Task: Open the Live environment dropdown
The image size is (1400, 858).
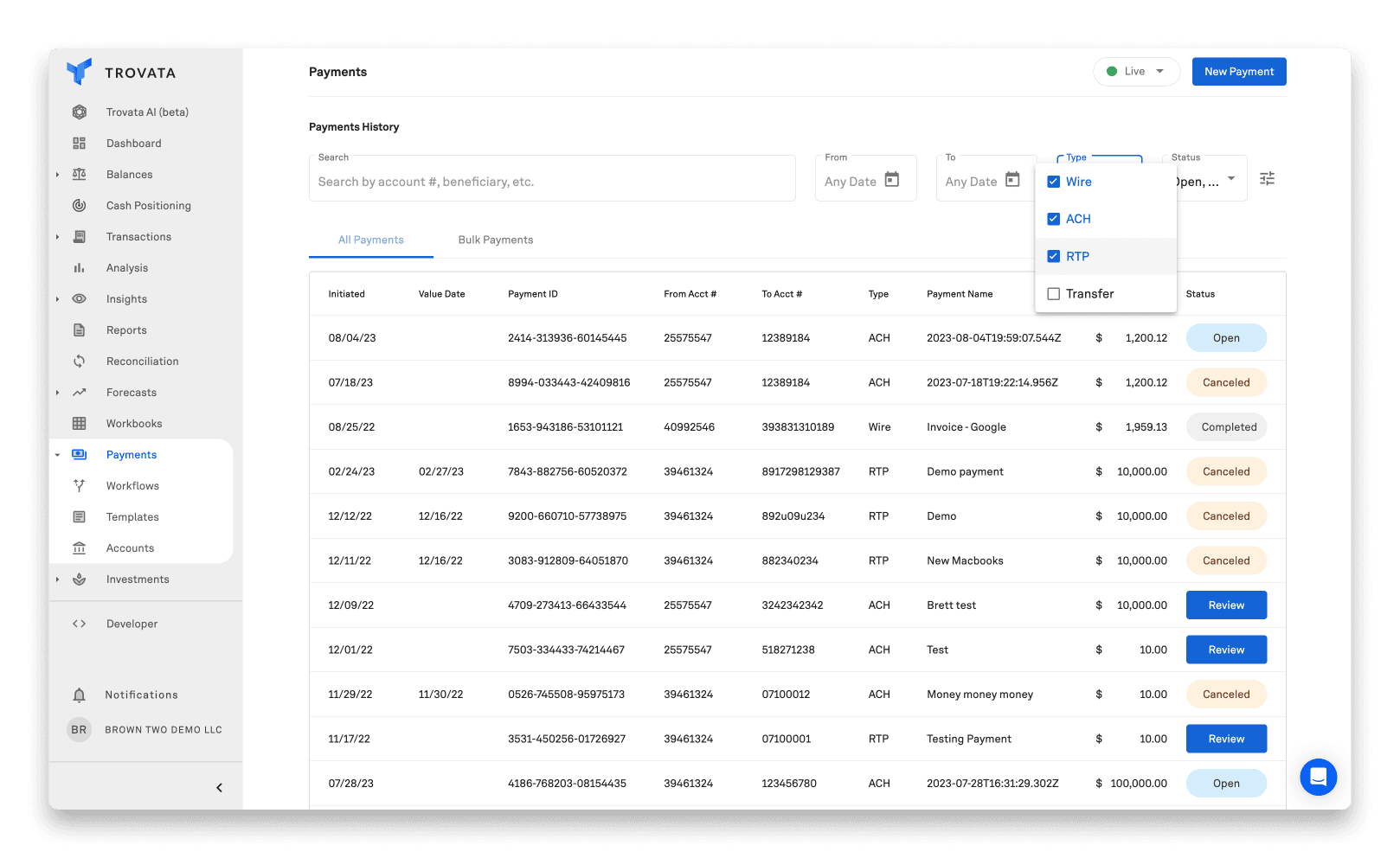Action: tap(1136, 72)
